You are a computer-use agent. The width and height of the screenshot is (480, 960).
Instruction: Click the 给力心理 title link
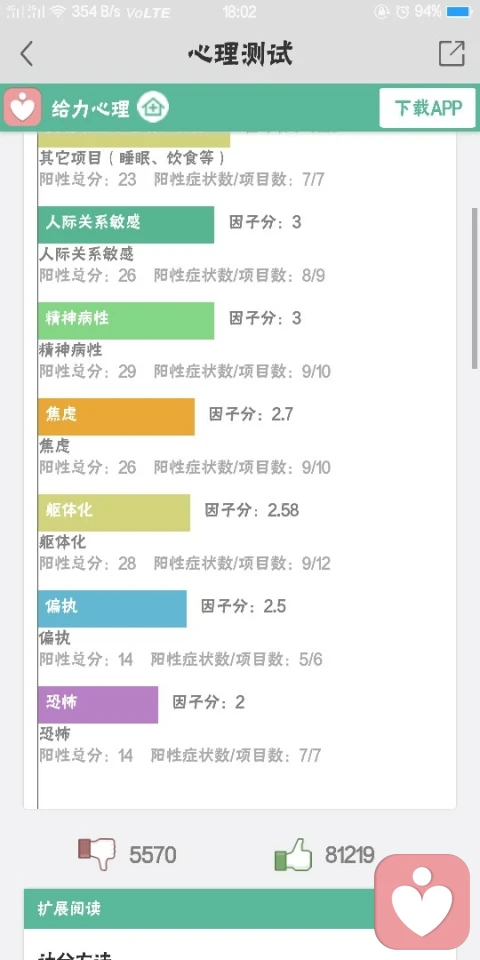[x=91, y=108]
